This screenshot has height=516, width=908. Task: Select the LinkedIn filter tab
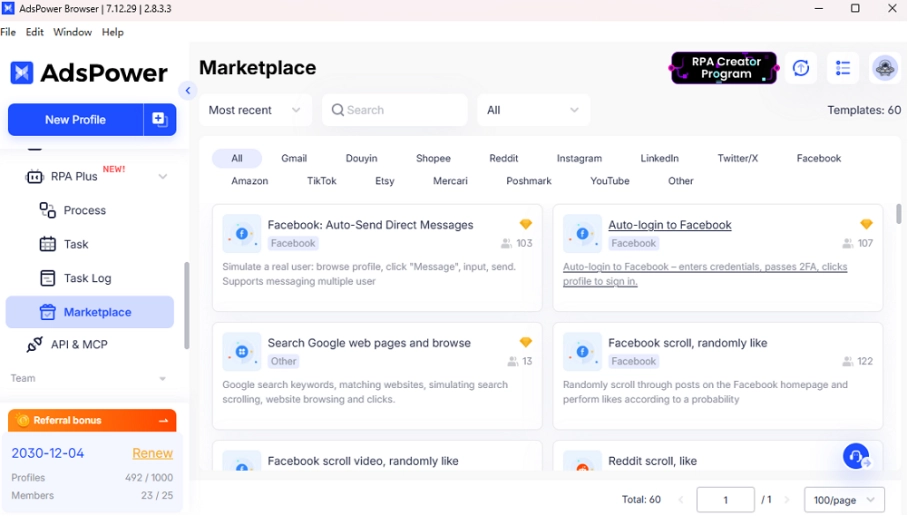coord(660,158)
